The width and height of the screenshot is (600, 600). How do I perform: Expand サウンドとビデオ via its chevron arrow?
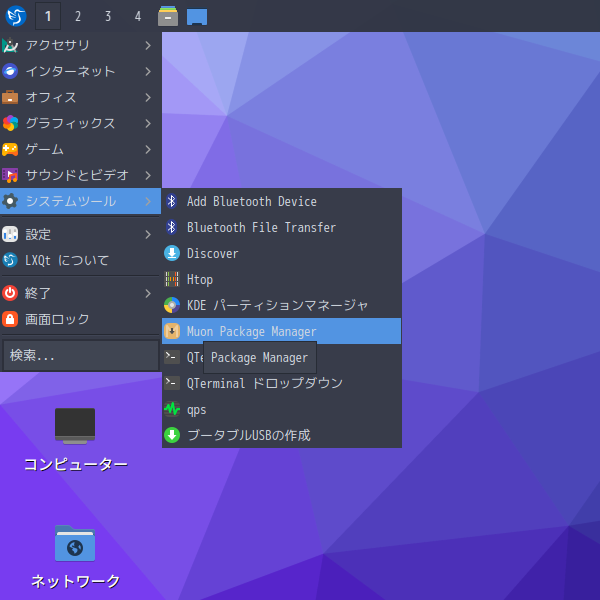click(148, 176)
